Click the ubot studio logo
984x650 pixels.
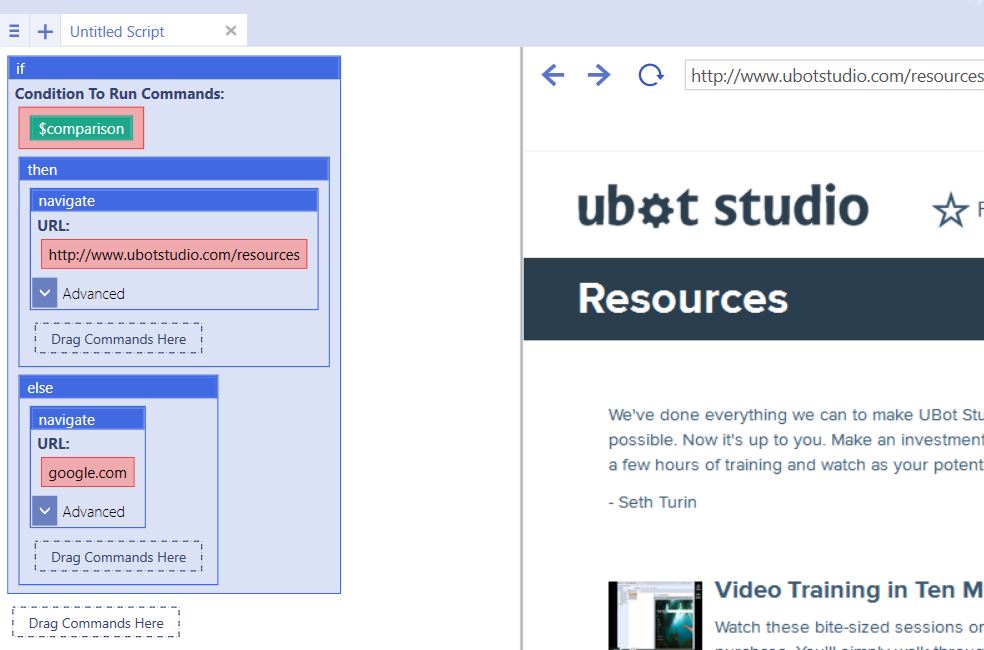(723, 206)
